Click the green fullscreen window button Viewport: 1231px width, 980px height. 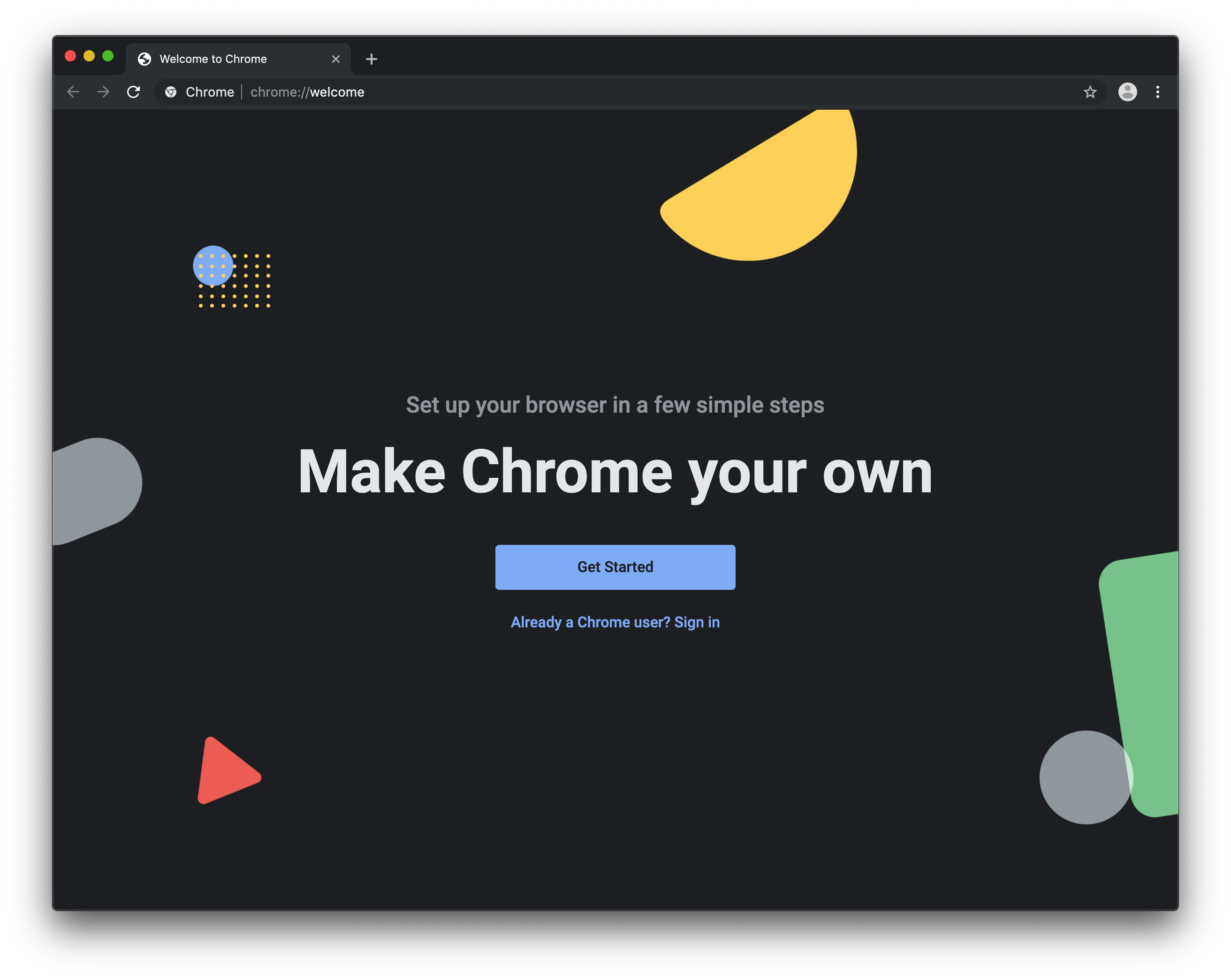click(x=108, y=56)
